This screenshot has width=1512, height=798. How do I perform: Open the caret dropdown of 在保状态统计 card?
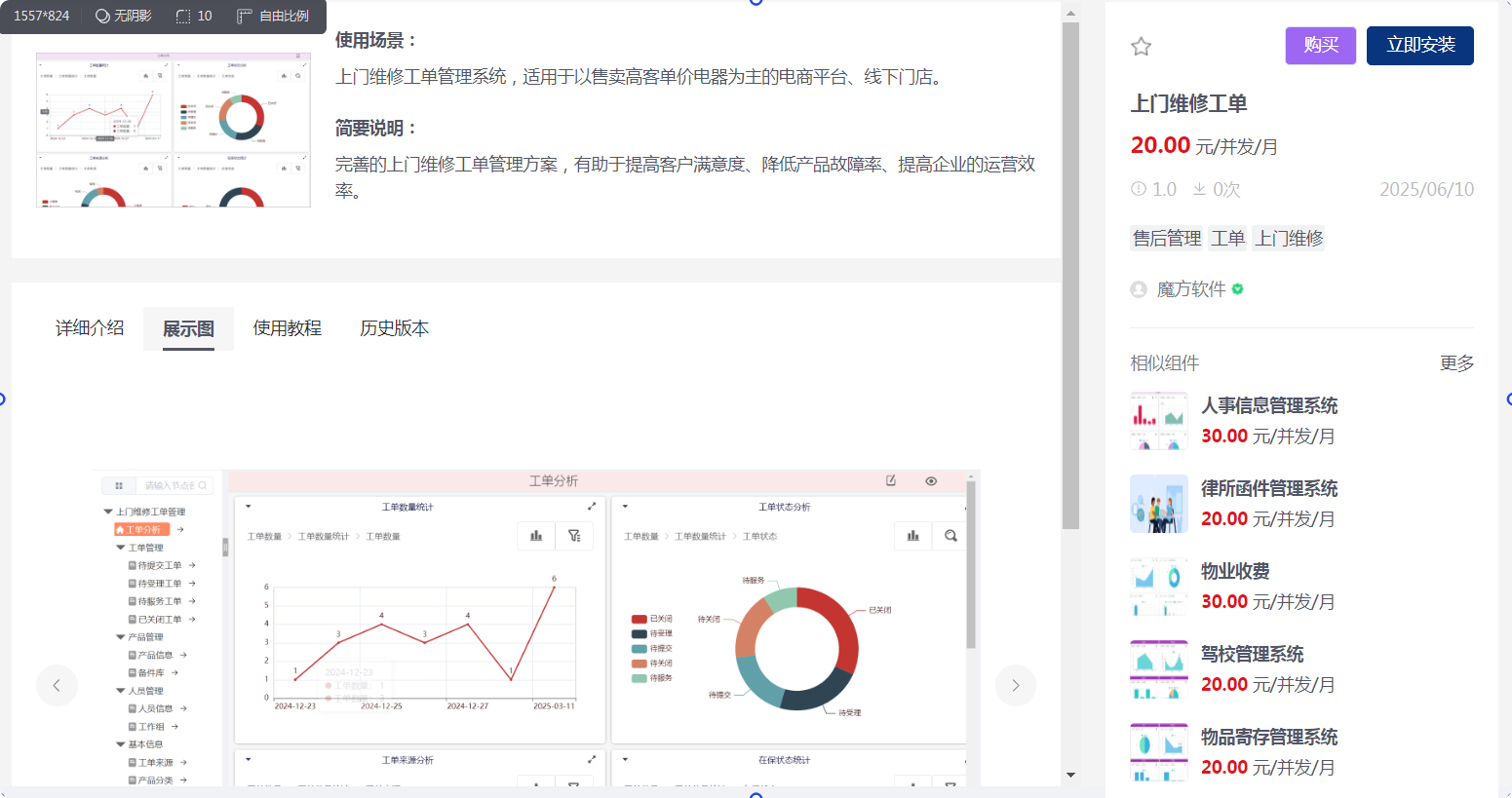click(x=625, y=759)
